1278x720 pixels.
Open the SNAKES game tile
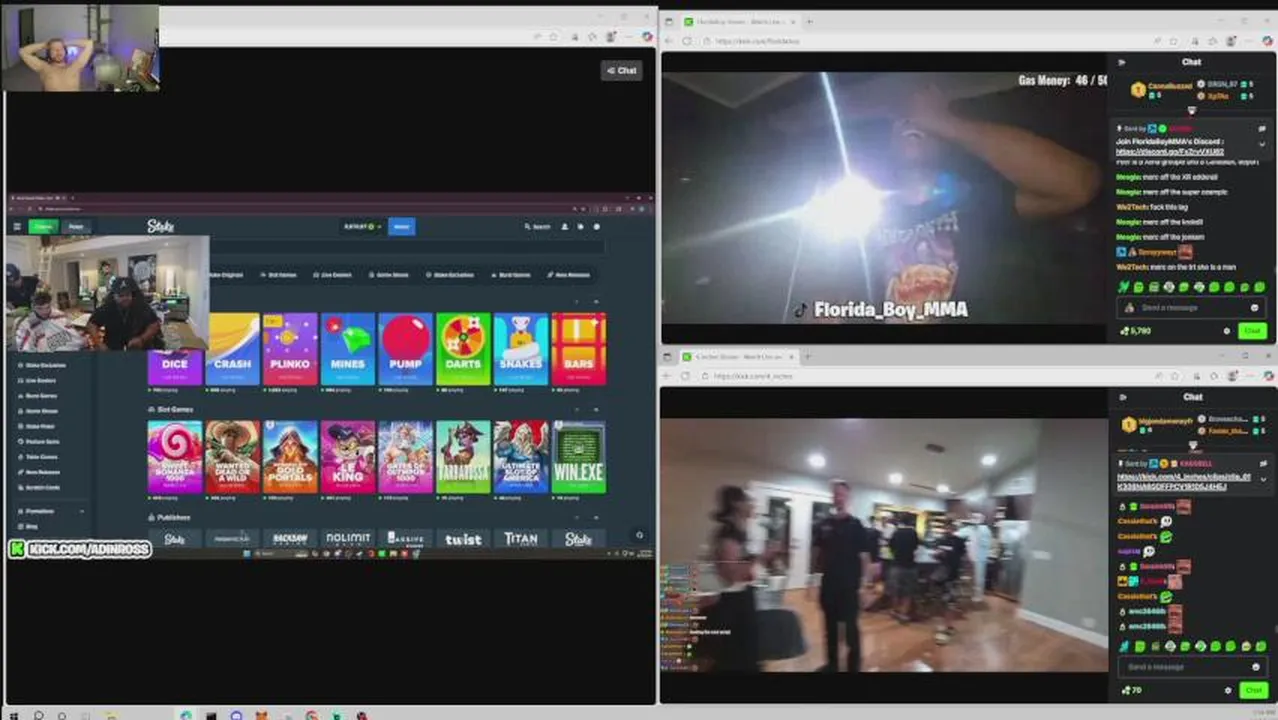521,349
